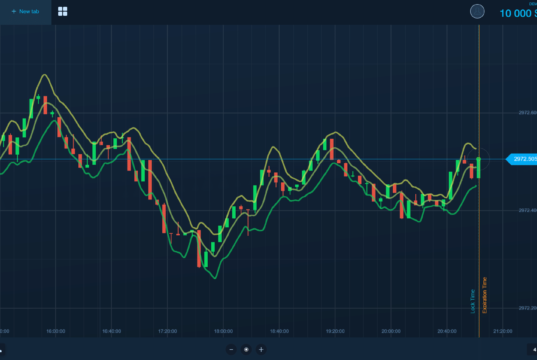
Task: Click the 20:40:00 time axis label
Action: click(447, 331)
